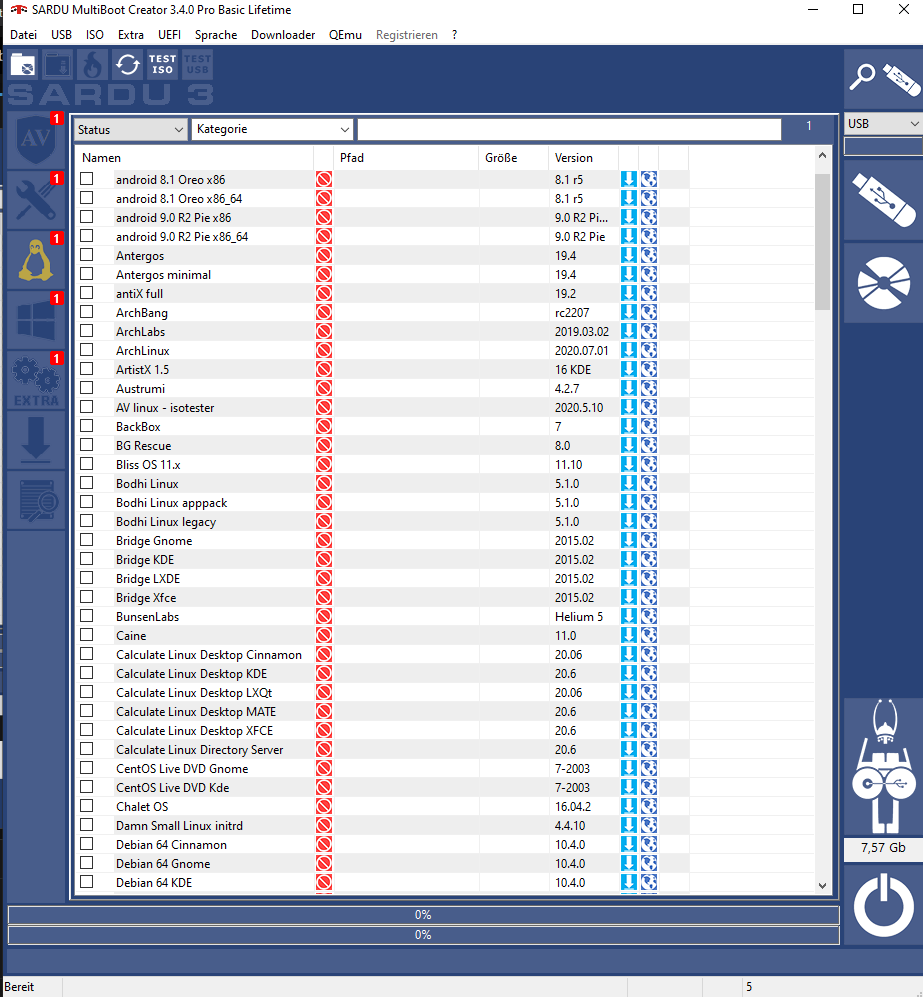Enable the Austrumi checkbox

tap(87, 388)
